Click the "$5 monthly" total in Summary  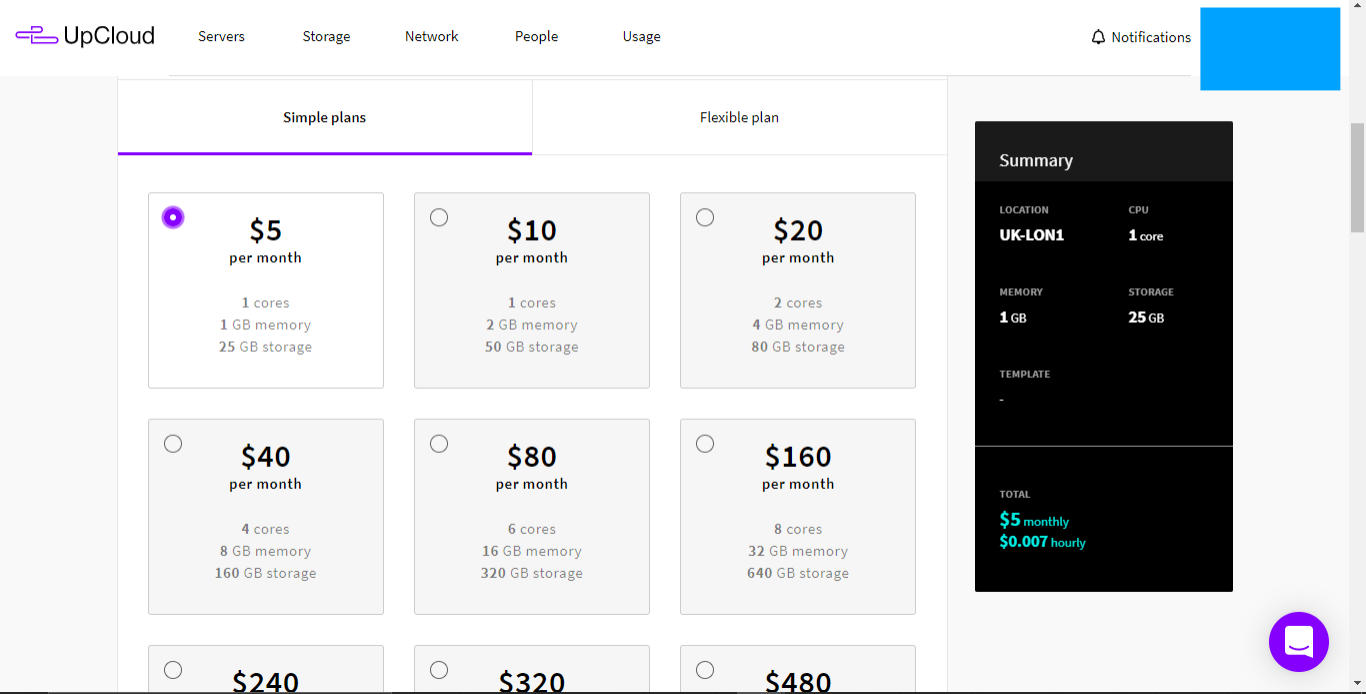point(1034,520)
